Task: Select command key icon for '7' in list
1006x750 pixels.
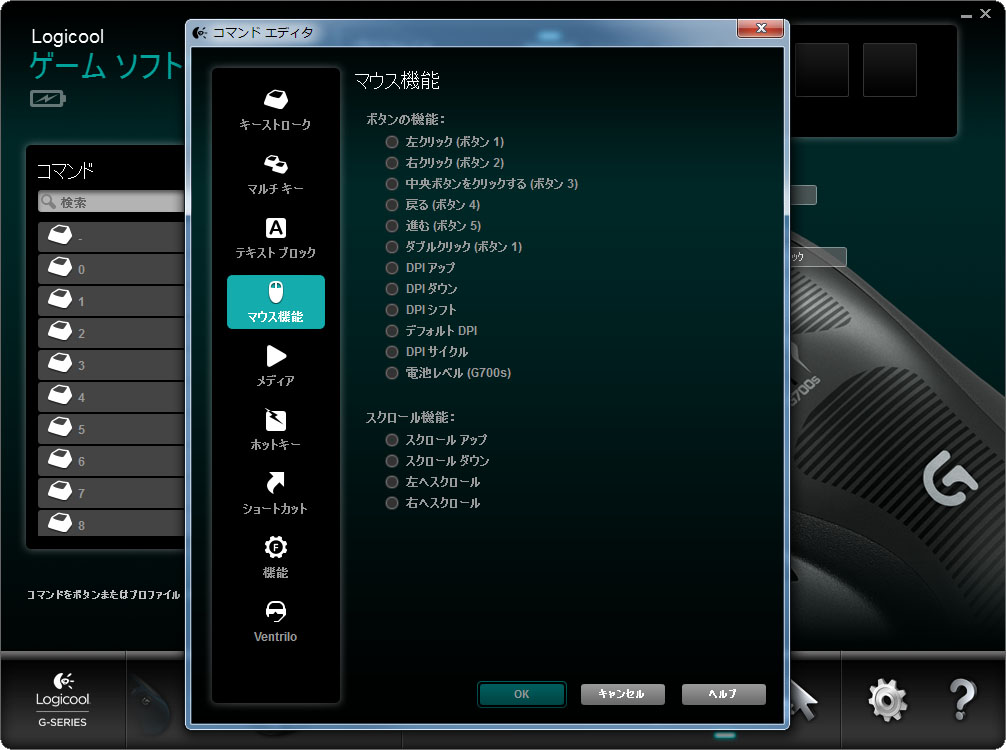Action: tap(60, 491)
